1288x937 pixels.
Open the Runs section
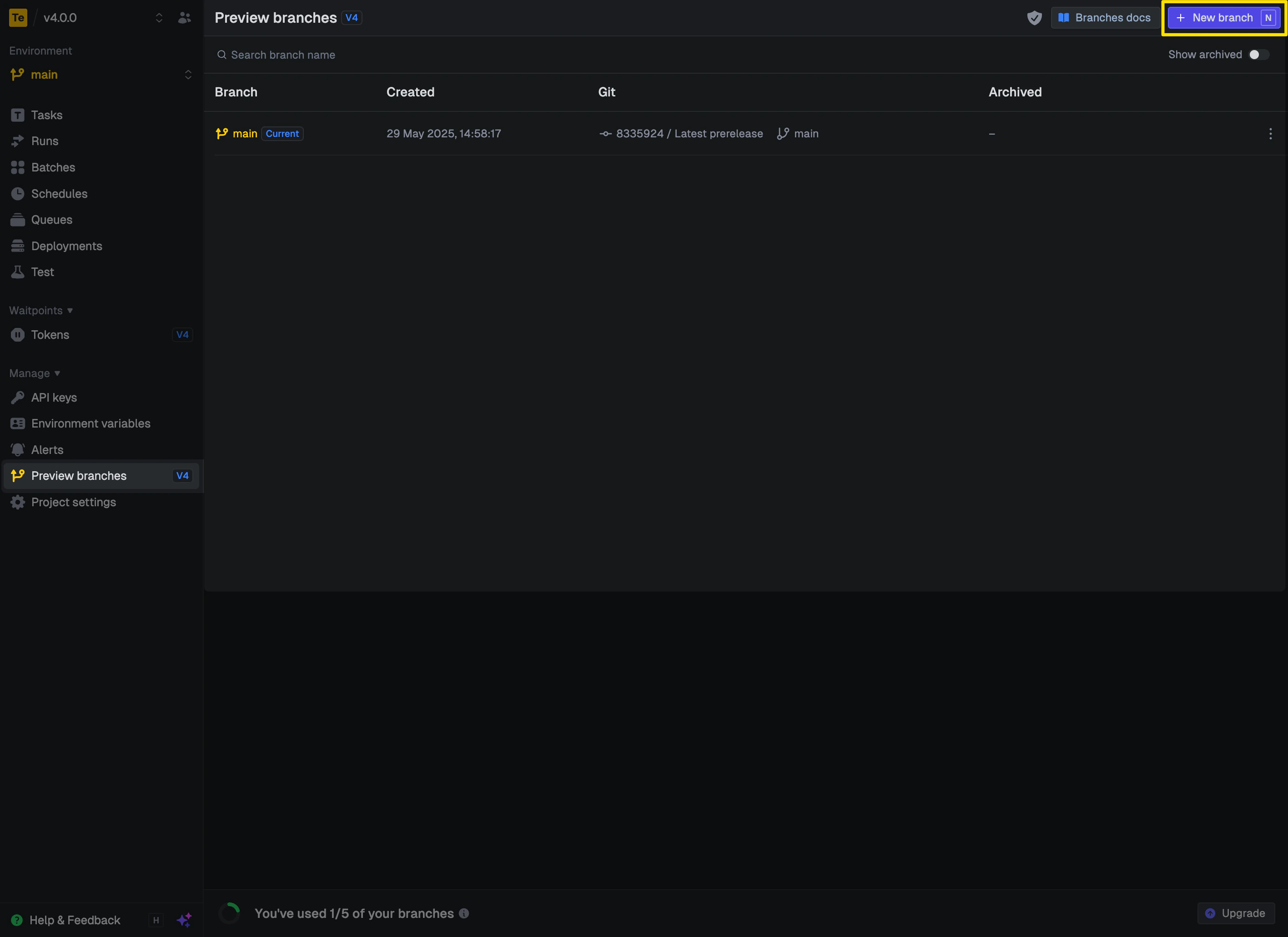pos(44,141)
